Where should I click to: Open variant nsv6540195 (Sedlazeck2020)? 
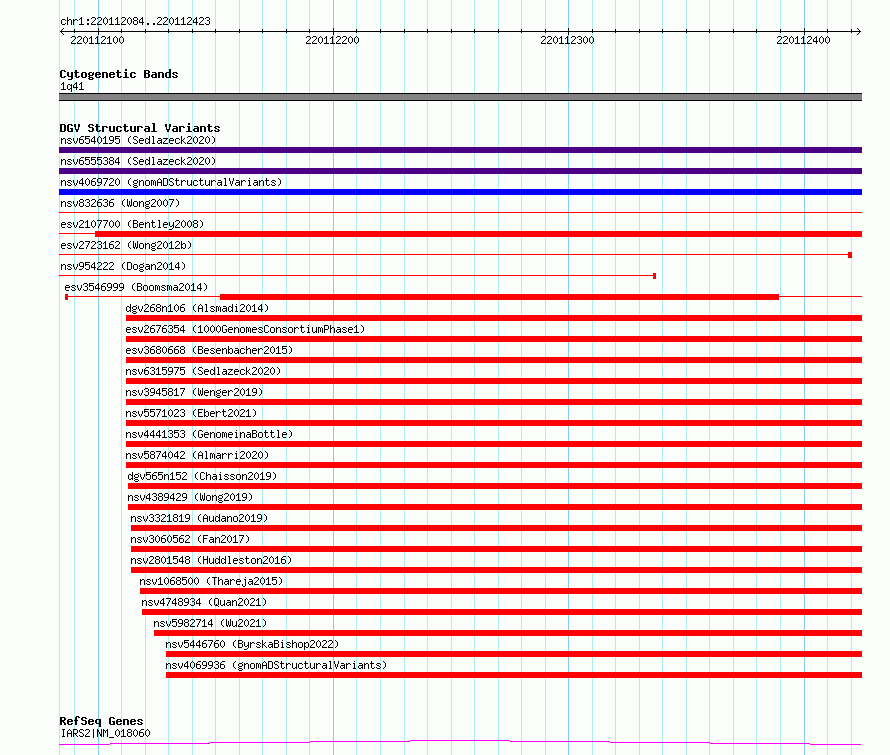138,140
